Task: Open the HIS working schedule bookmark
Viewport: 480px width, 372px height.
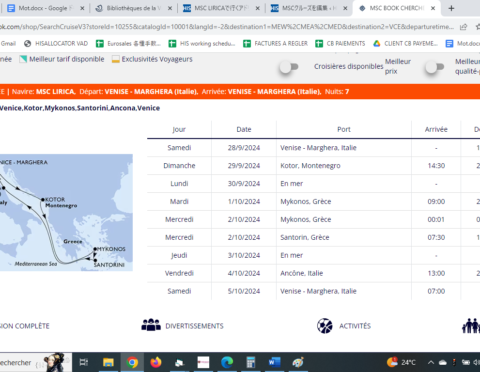Action: (202, 43)
